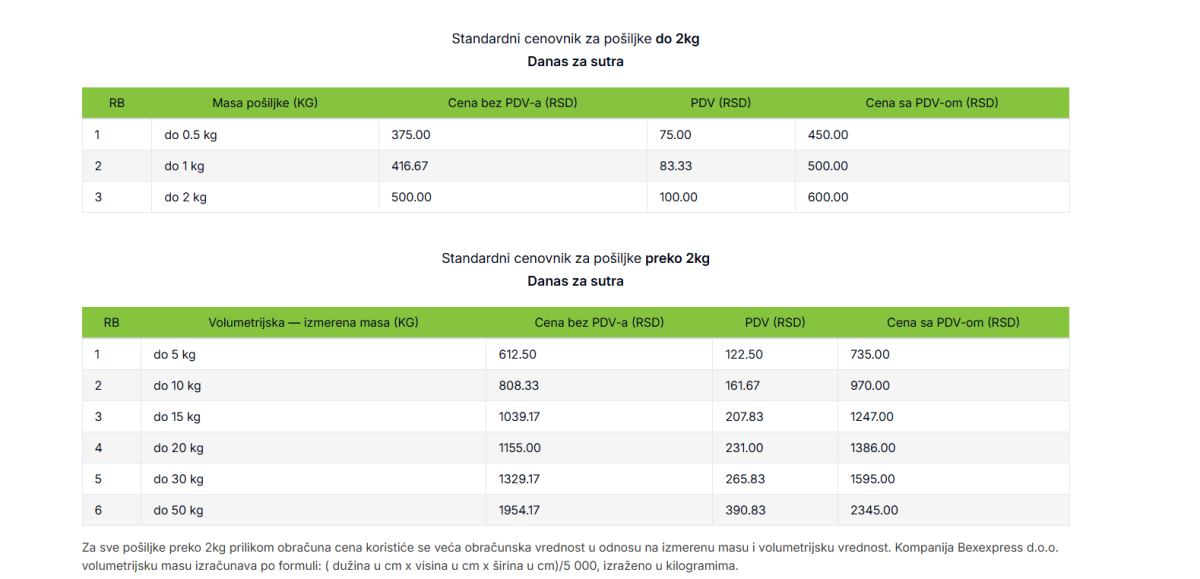Click the "Masa pošiljke (KG)" column header
The image size is (1200, 579).
click(x=265, y=103)
